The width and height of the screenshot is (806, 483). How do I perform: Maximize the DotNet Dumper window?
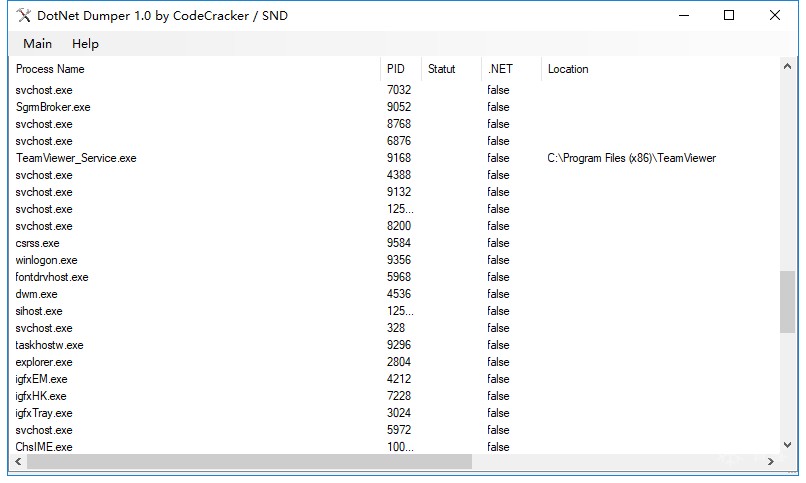click(729, 15)
